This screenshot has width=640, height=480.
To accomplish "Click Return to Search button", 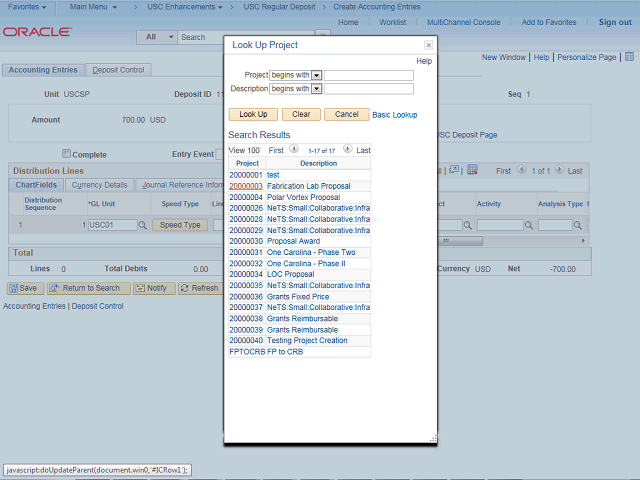I will [x=89, y=289].
